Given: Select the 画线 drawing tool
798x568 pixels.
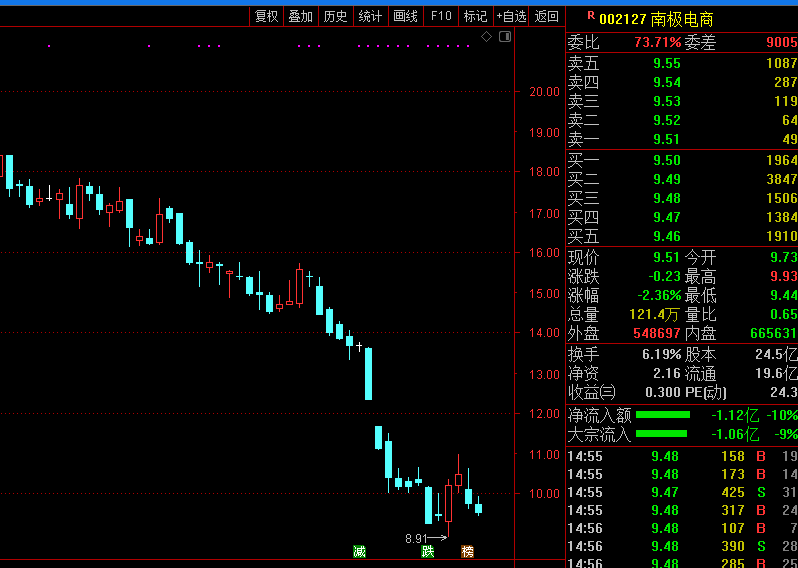Looking at the screenshot, I should pyautogui.click(x=406, y=16).
